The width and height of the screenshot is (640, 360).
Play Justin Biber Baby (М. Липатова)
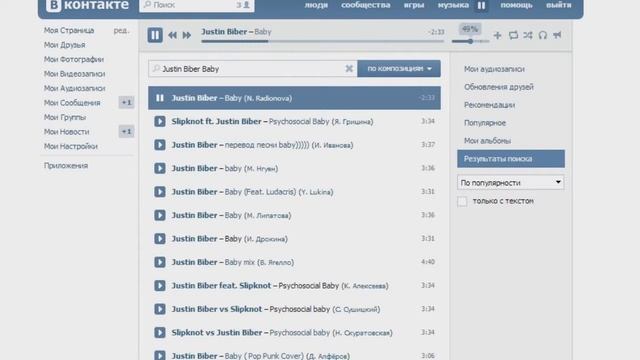(160, 215)
